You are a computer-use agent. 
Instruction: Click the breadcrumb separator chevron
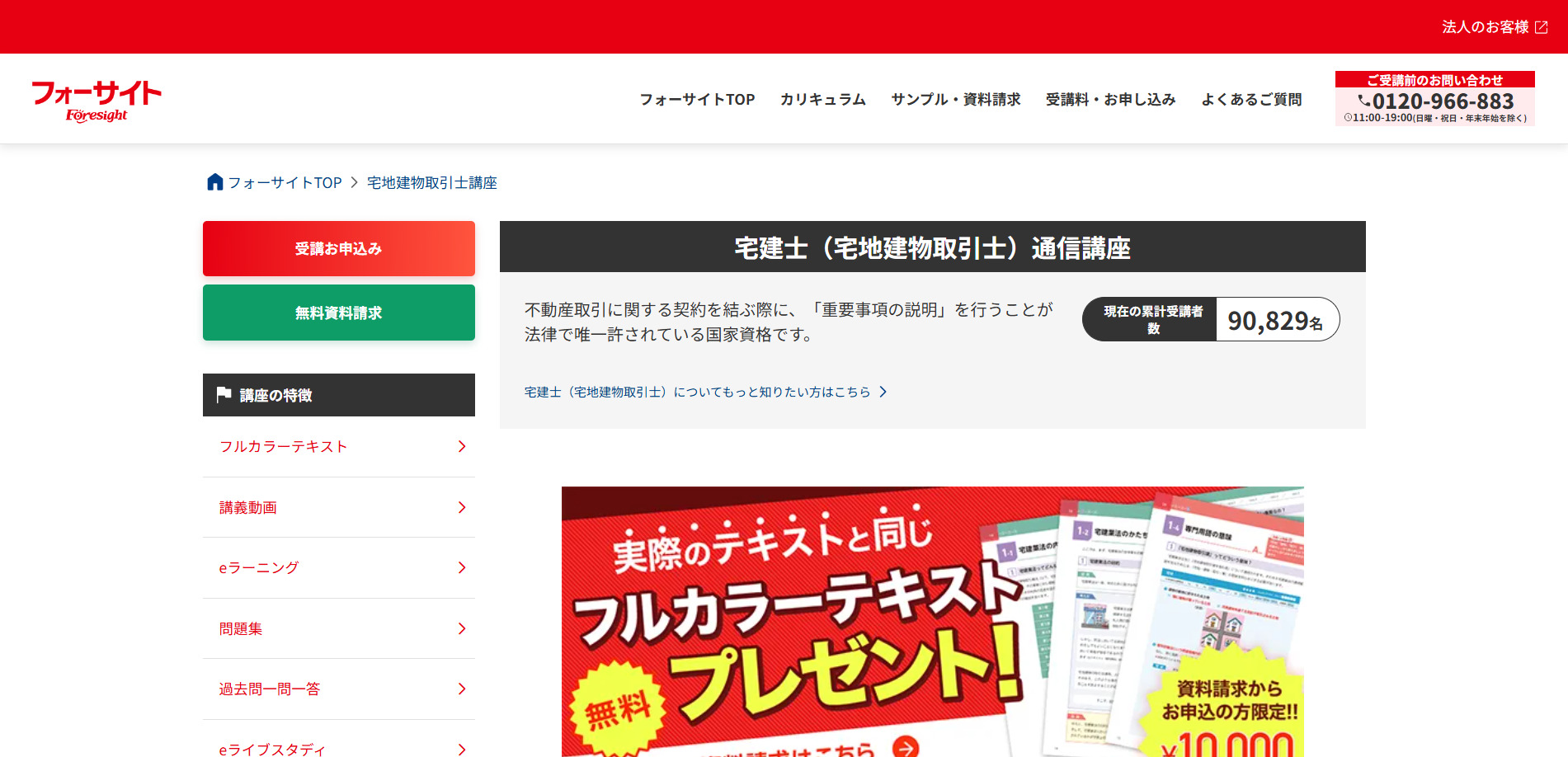(354, 182)
